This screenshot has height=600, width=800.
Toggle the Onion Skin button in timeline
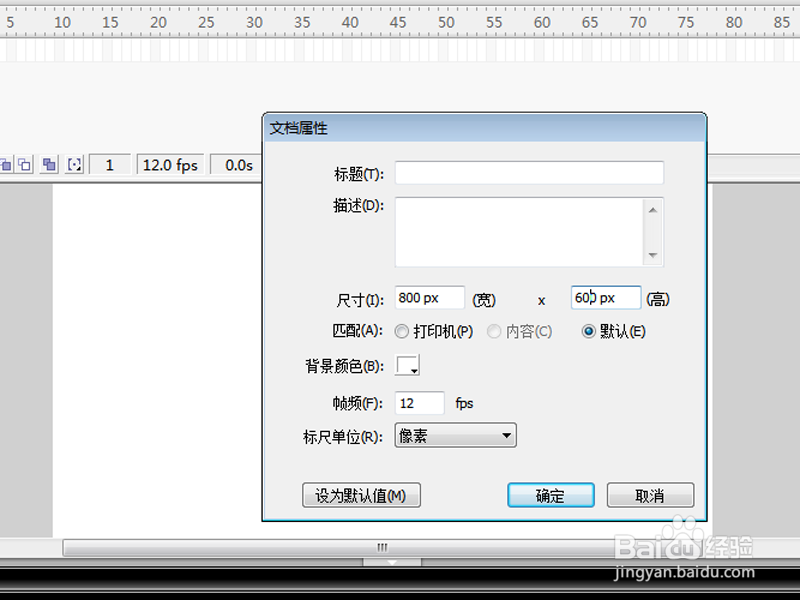[5, 165]
